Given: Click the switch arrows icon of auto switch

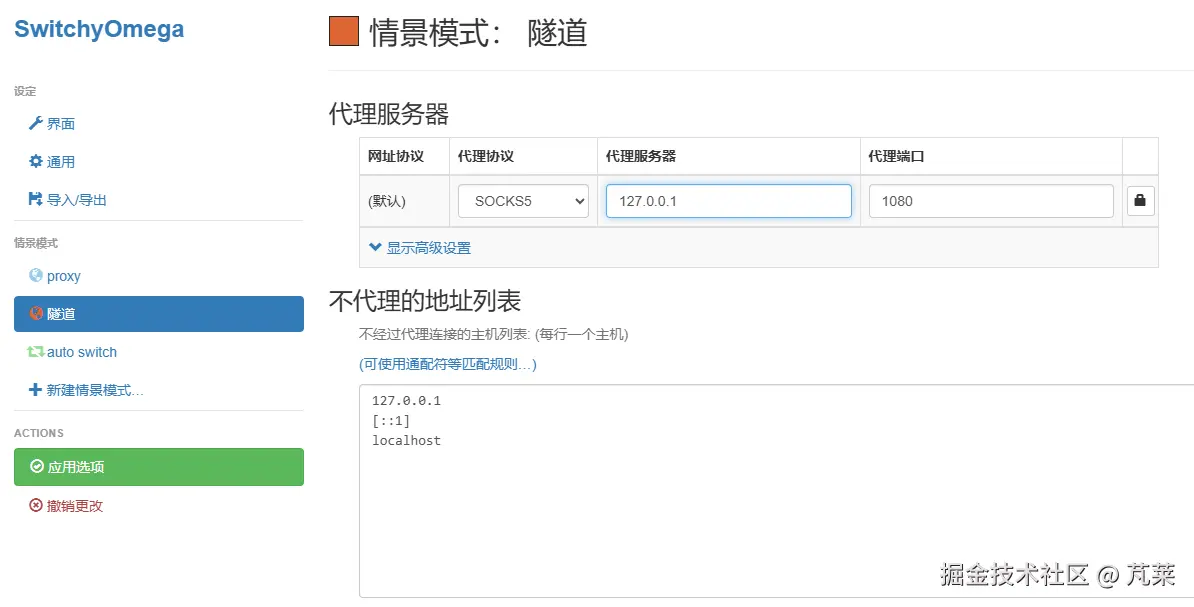Looking at the screenshot, I should tap(36, 352).
